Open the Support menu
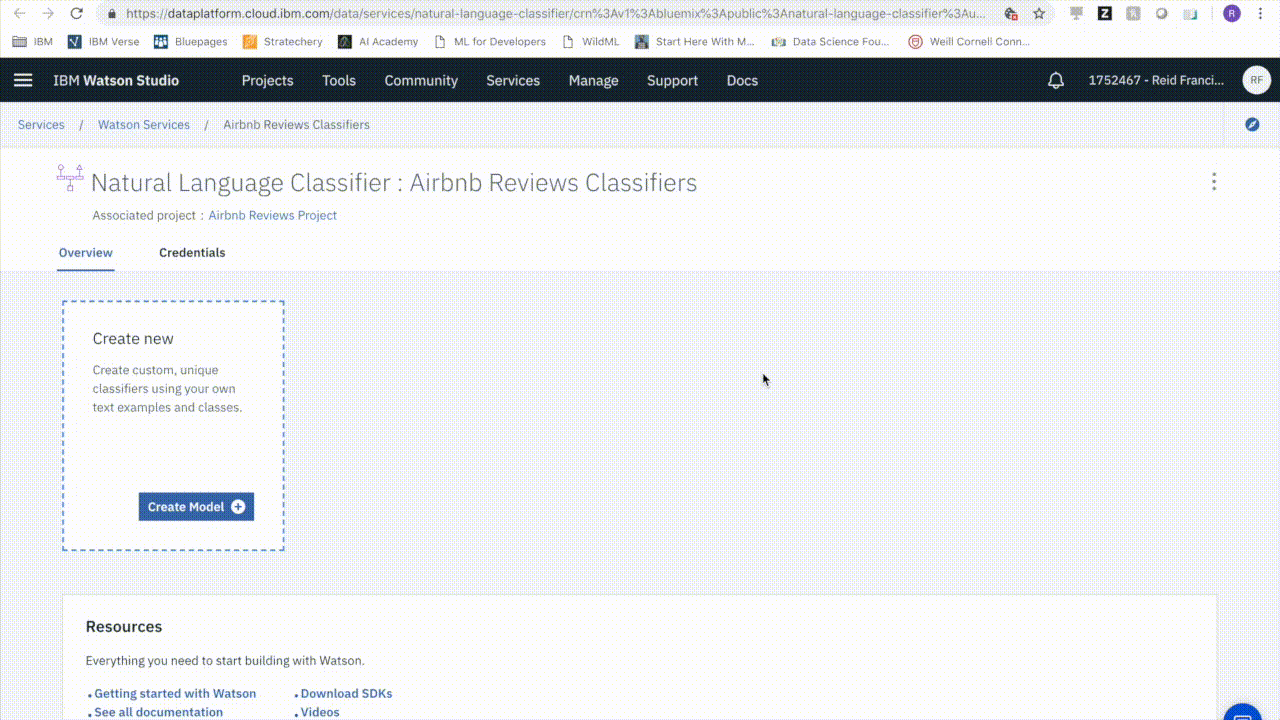Screen dimensions: 1280x720 [672, 80]
